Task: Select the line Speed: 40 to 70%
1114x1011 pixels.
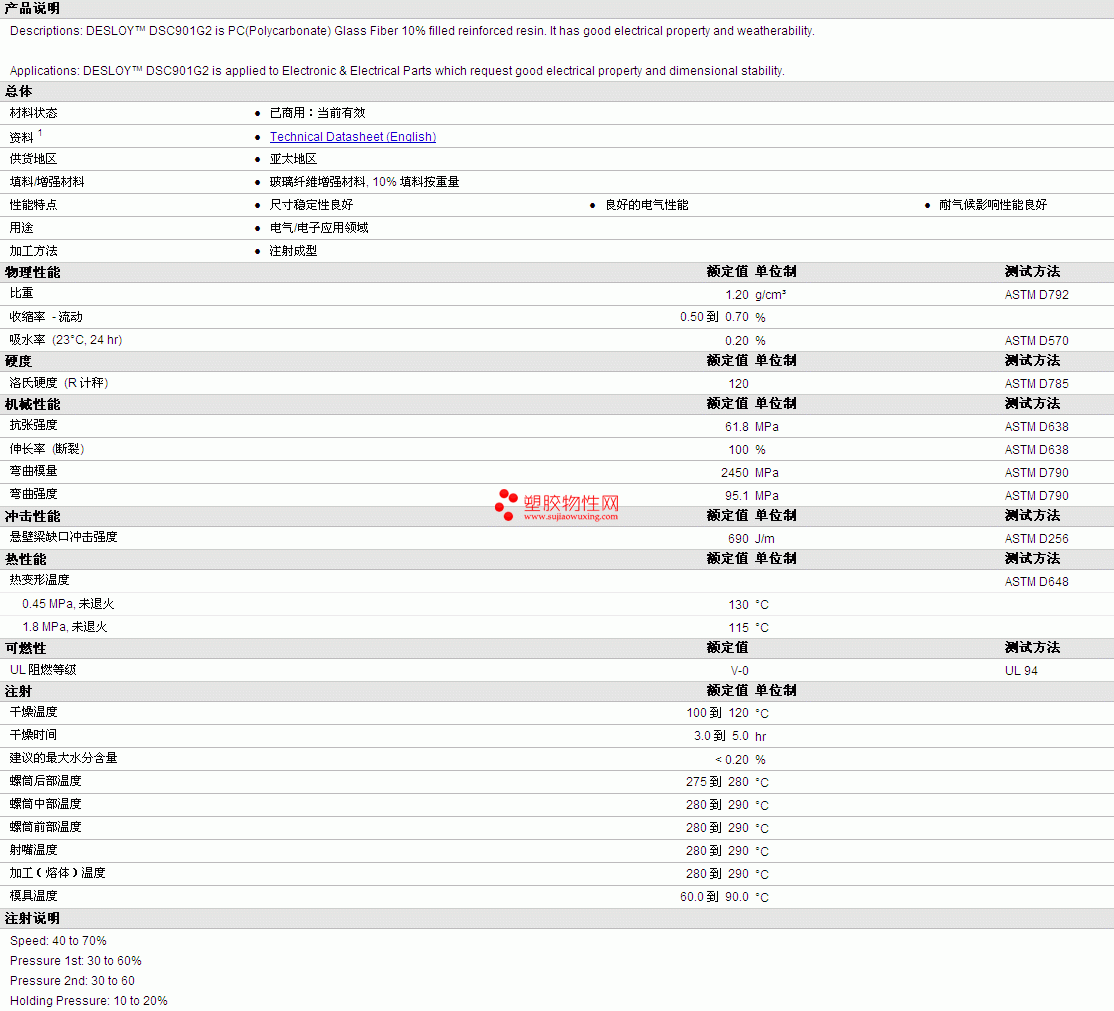Action: coord(58,941)
